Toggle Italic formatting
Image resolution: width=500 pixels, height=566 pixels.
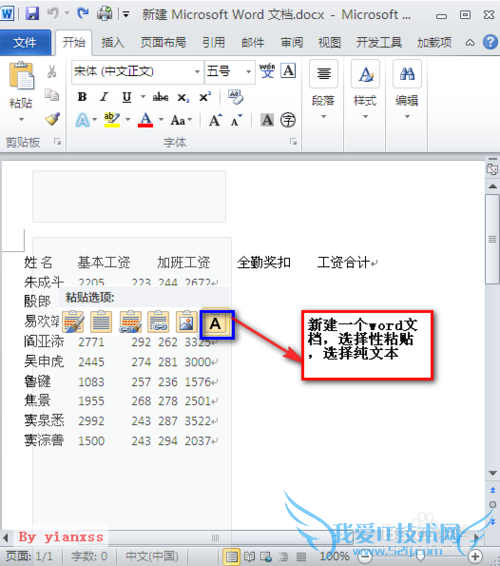(x=104, y=97)
